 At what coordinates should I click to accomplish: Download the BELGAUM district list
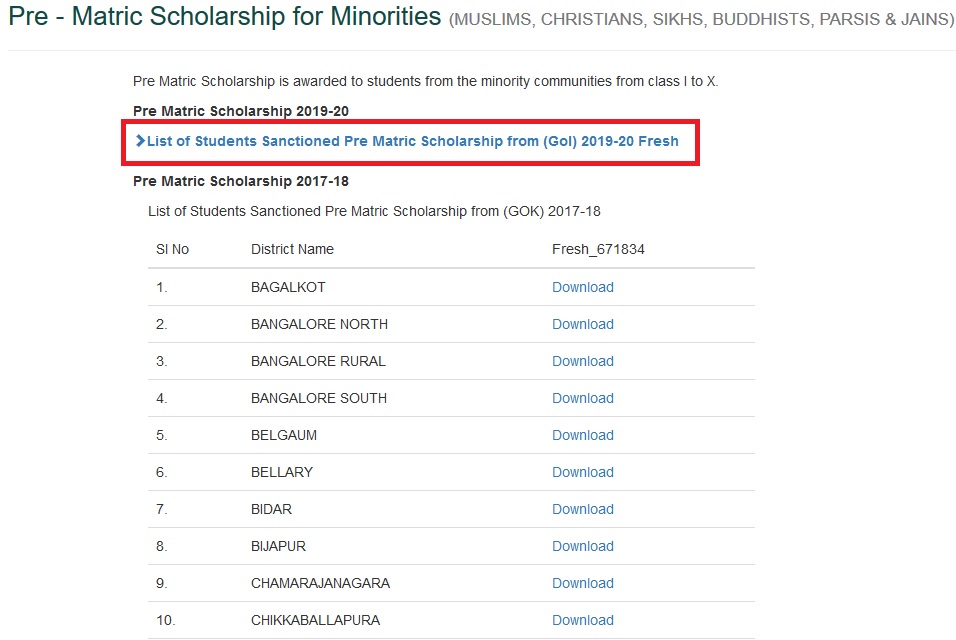583,435
